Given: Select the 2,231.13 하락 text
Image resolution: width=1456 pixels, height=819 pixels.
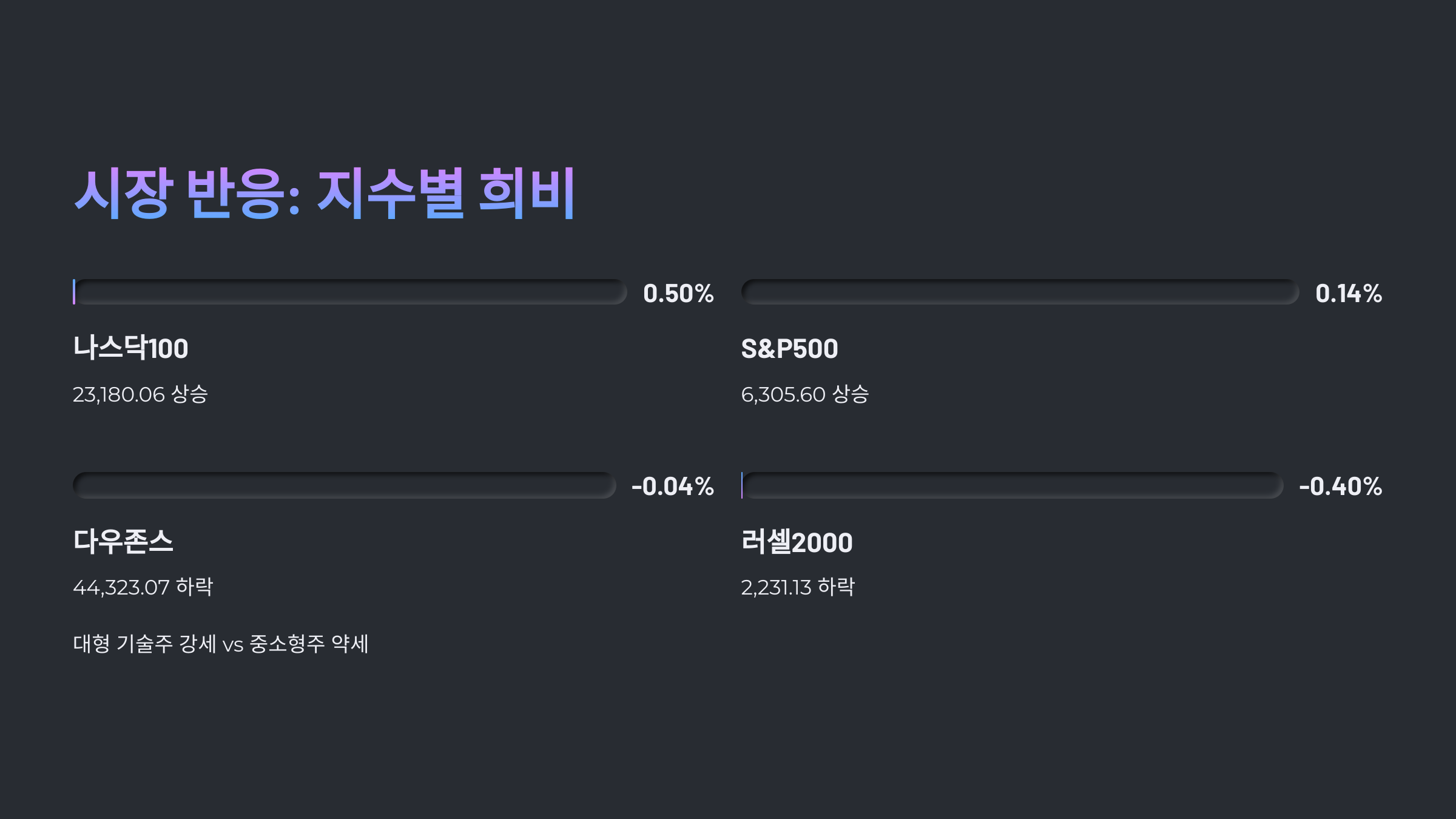Looking at the screenshot, I should 798,587.
